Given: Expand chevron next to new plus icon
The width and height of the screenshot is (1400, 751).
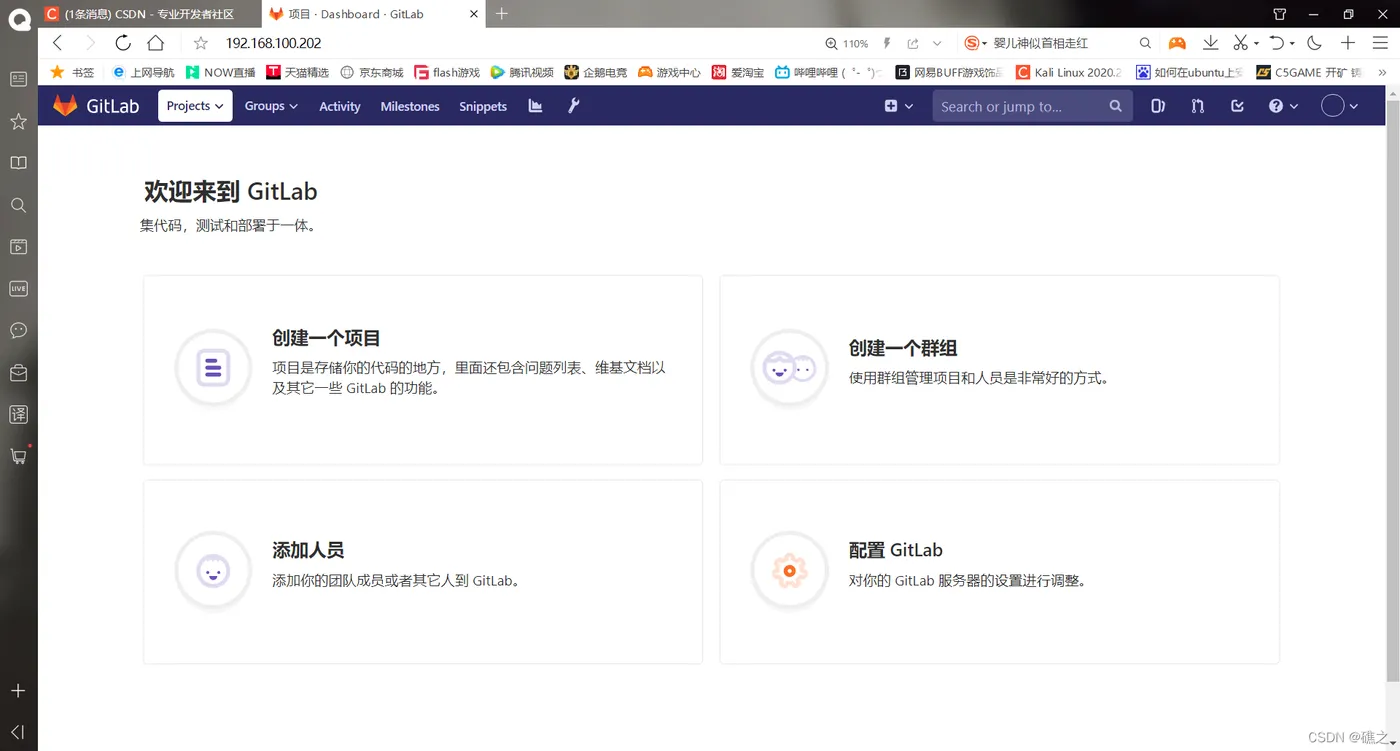Looking at the screenshot, I should (909, 106).
